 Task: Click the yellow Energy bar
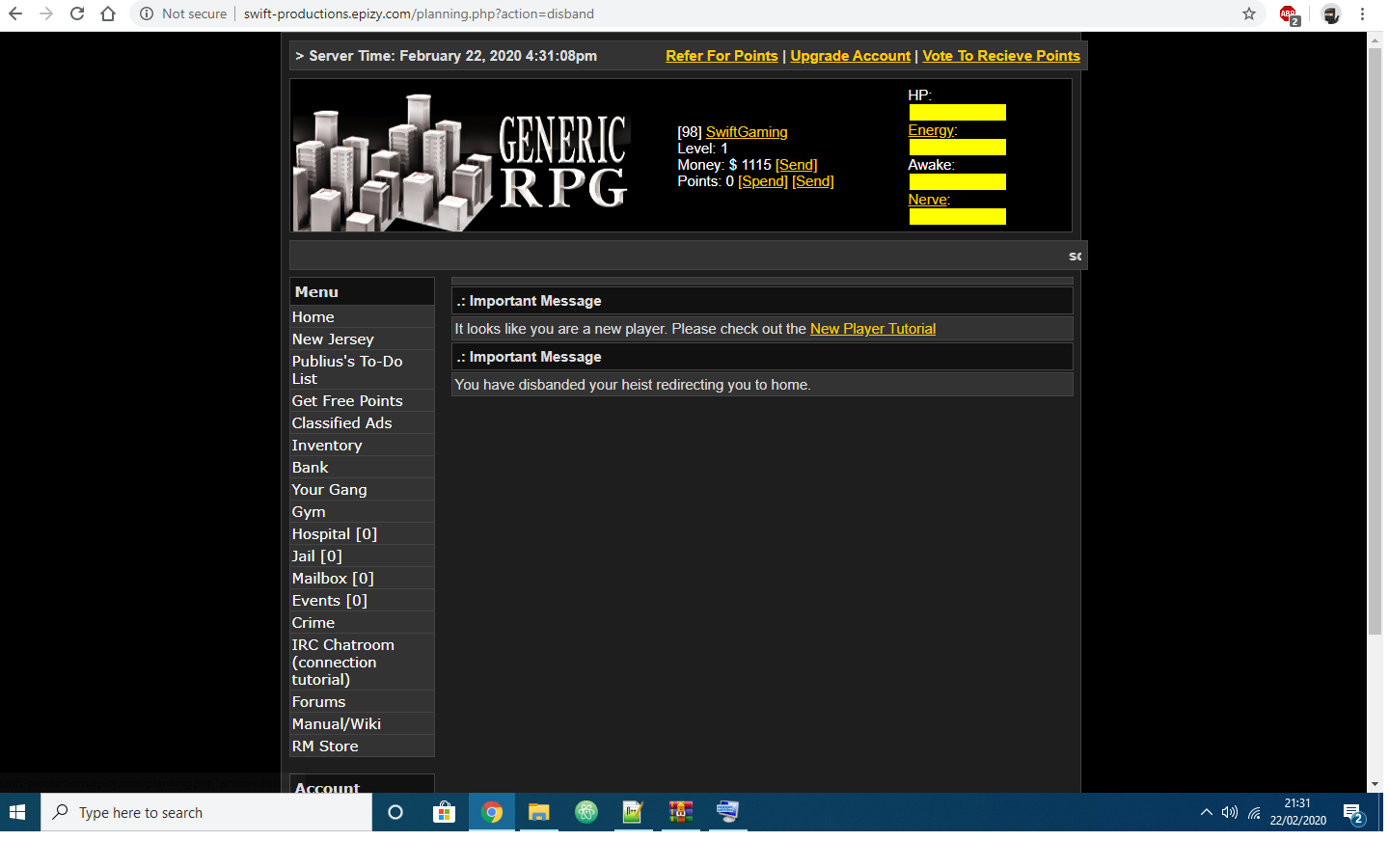tap(957, 147)
